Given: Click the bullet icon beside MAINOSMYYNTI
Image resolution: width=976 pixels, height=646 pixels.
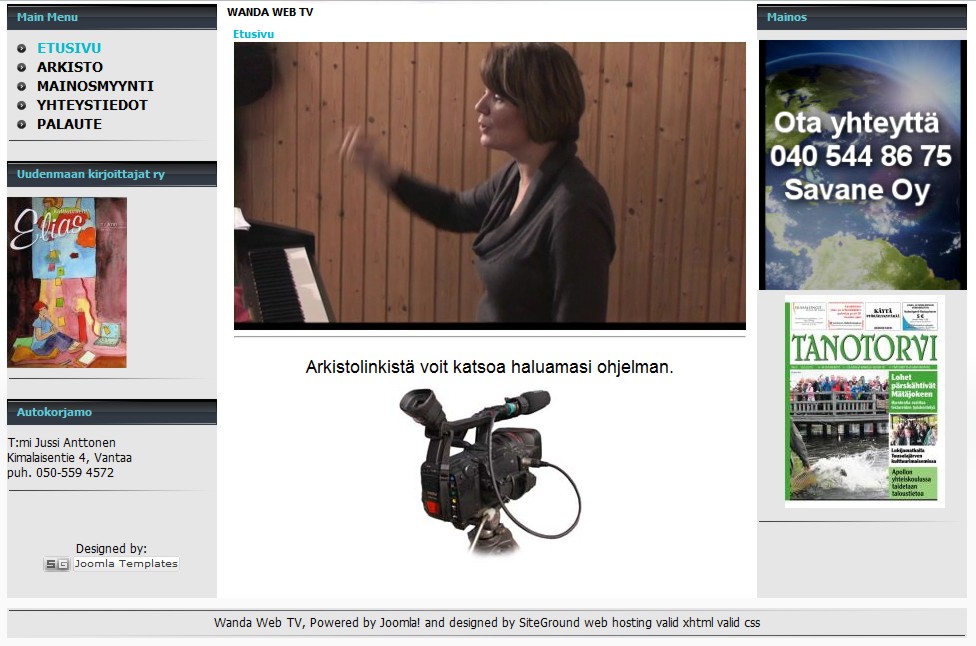Looking at the screenshot, I should [22, 87].
